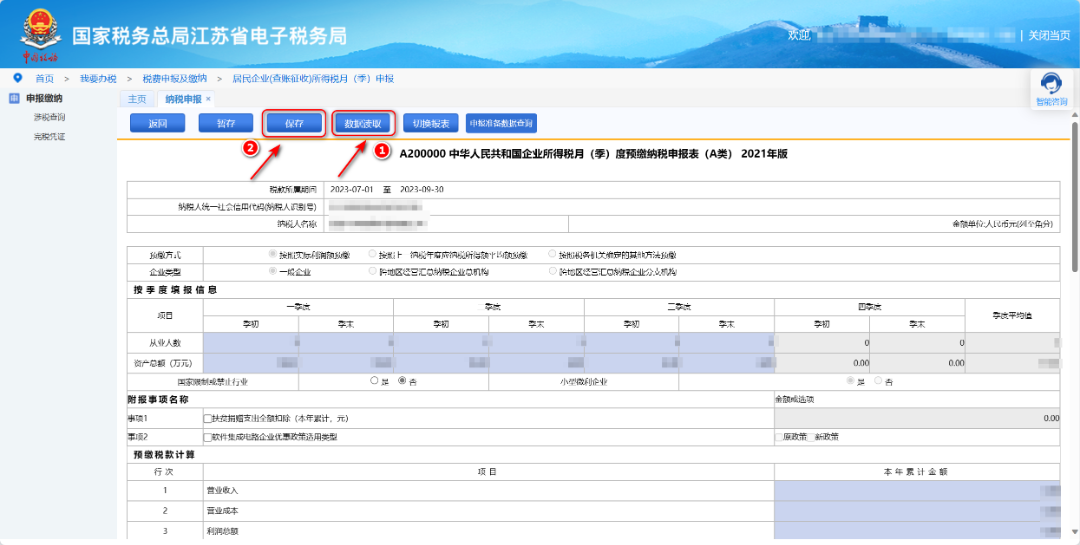Click the 申报缴纳 sidebar icon

pyautogui.click(x=14, y=98)
